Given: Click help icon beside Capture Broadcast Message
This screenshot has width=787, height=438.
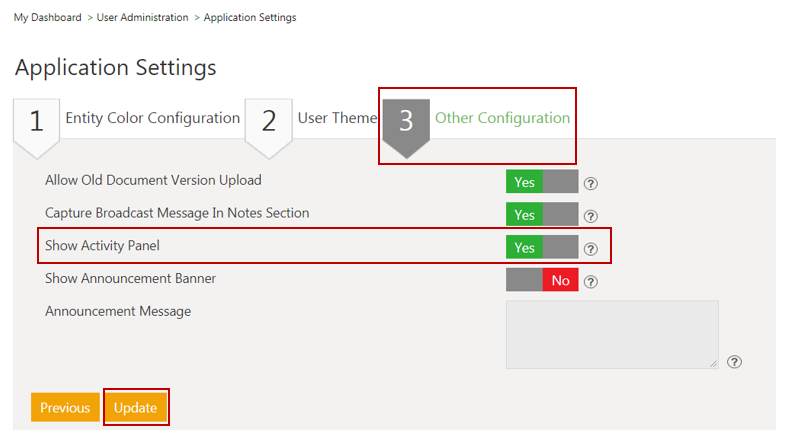Looking at the screenshot, I should [590, 216].
